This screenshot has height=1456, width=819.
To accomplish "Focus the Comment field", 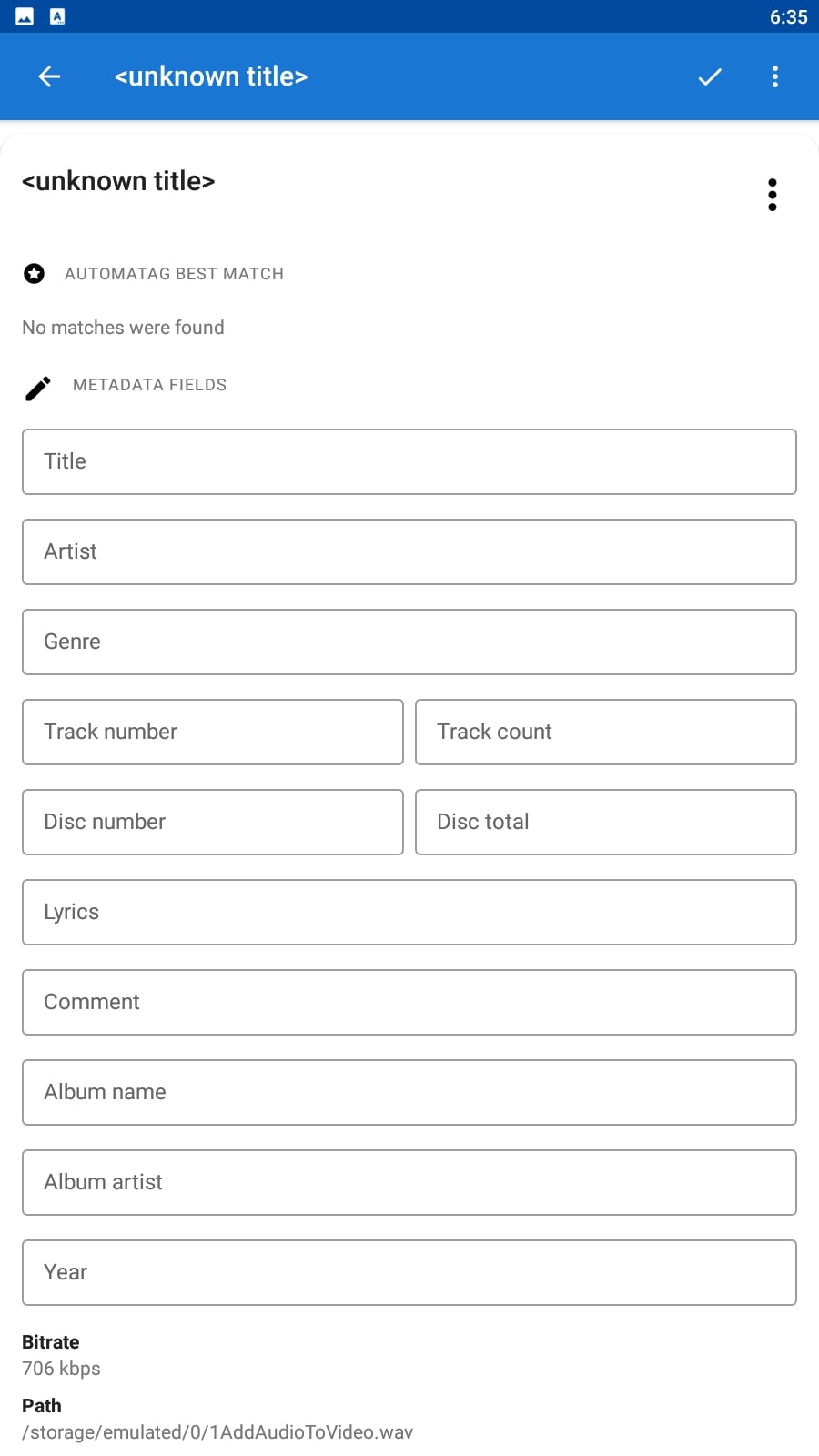I will 409,1003.
